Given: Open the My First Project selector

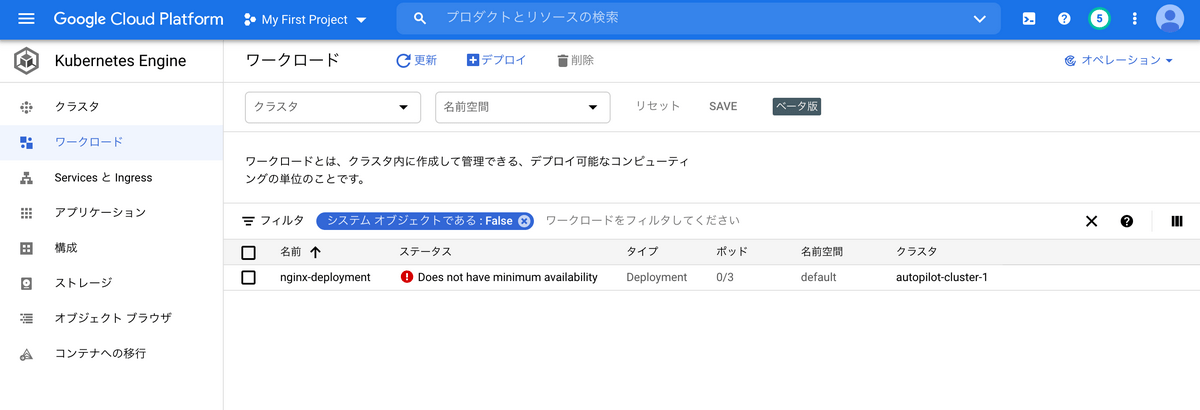Looking at the screenshot, I should (x=306, y=19).
